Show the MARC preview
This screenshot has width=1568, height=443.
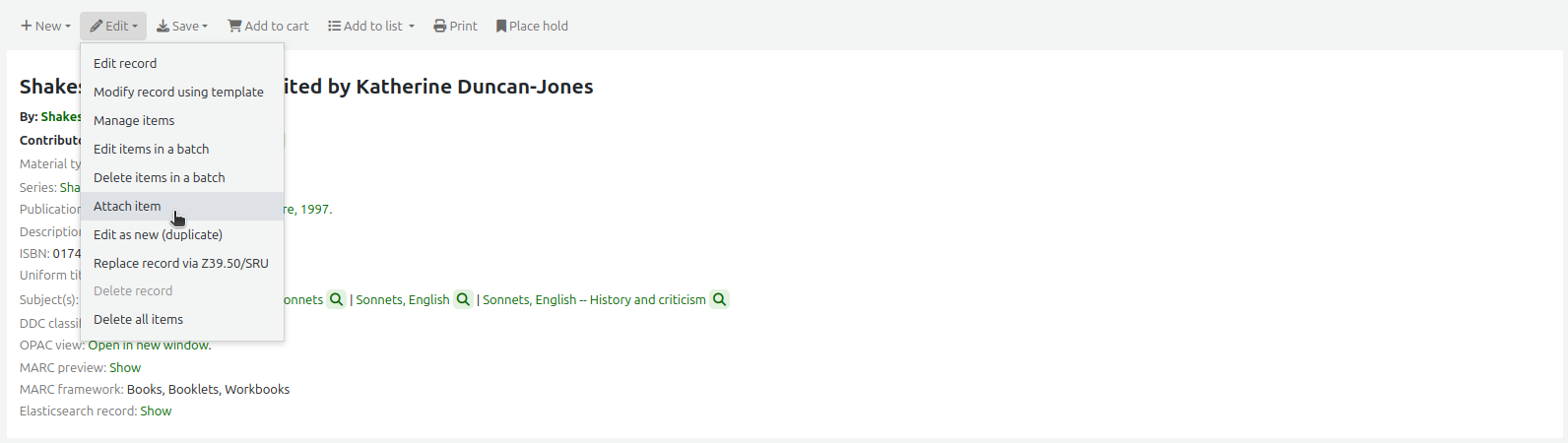(x=125, y=367)
